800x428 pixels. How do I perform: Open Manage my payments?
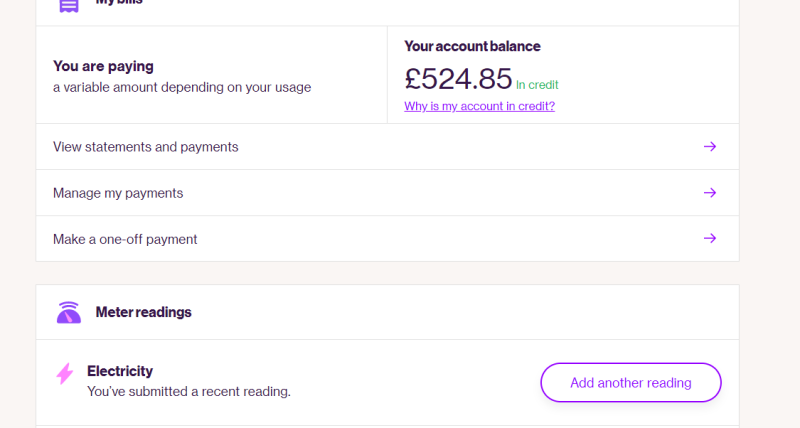coord(387,192)
